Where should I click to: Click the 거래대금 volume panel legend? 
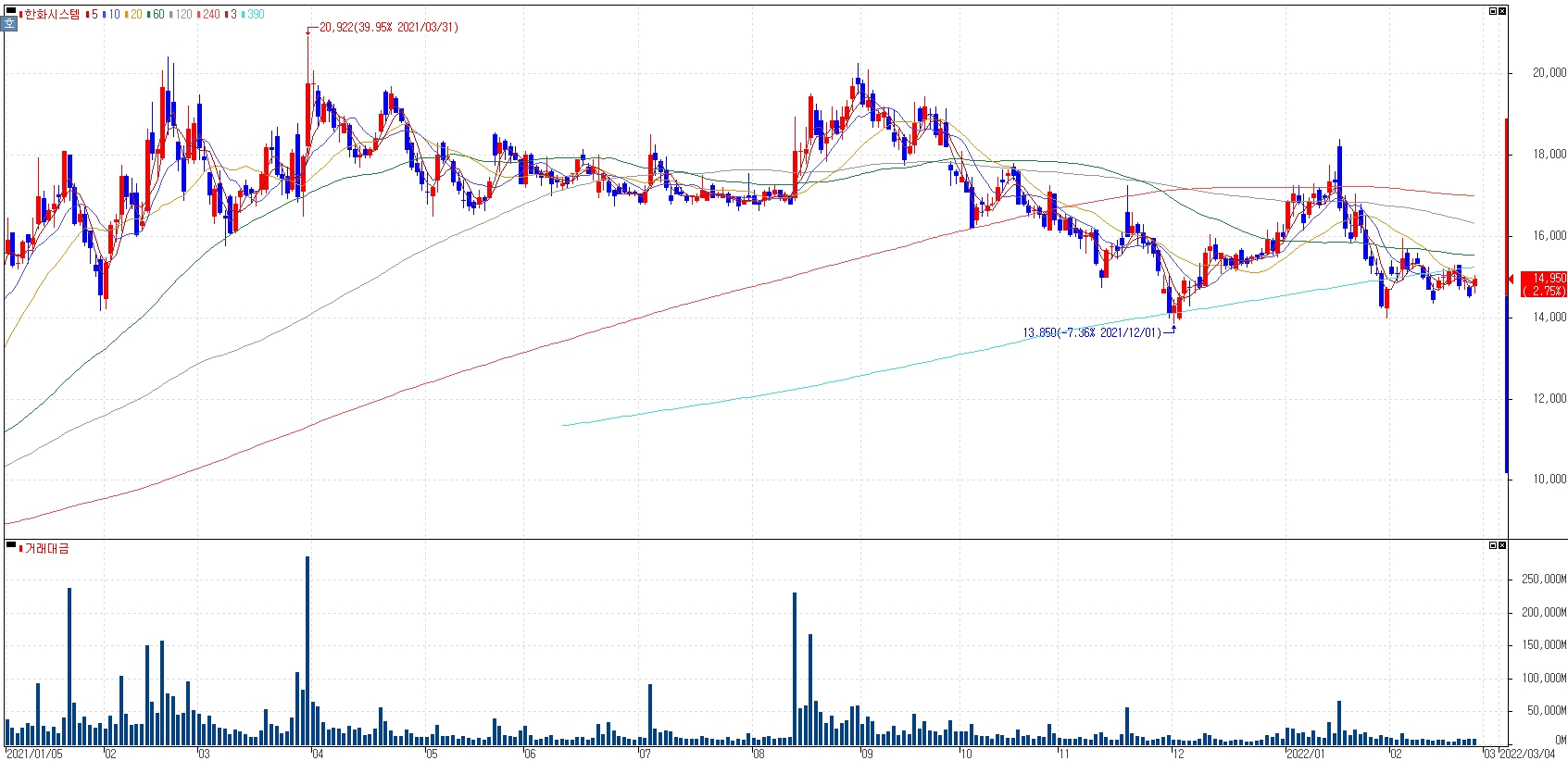tap(44, 548)
